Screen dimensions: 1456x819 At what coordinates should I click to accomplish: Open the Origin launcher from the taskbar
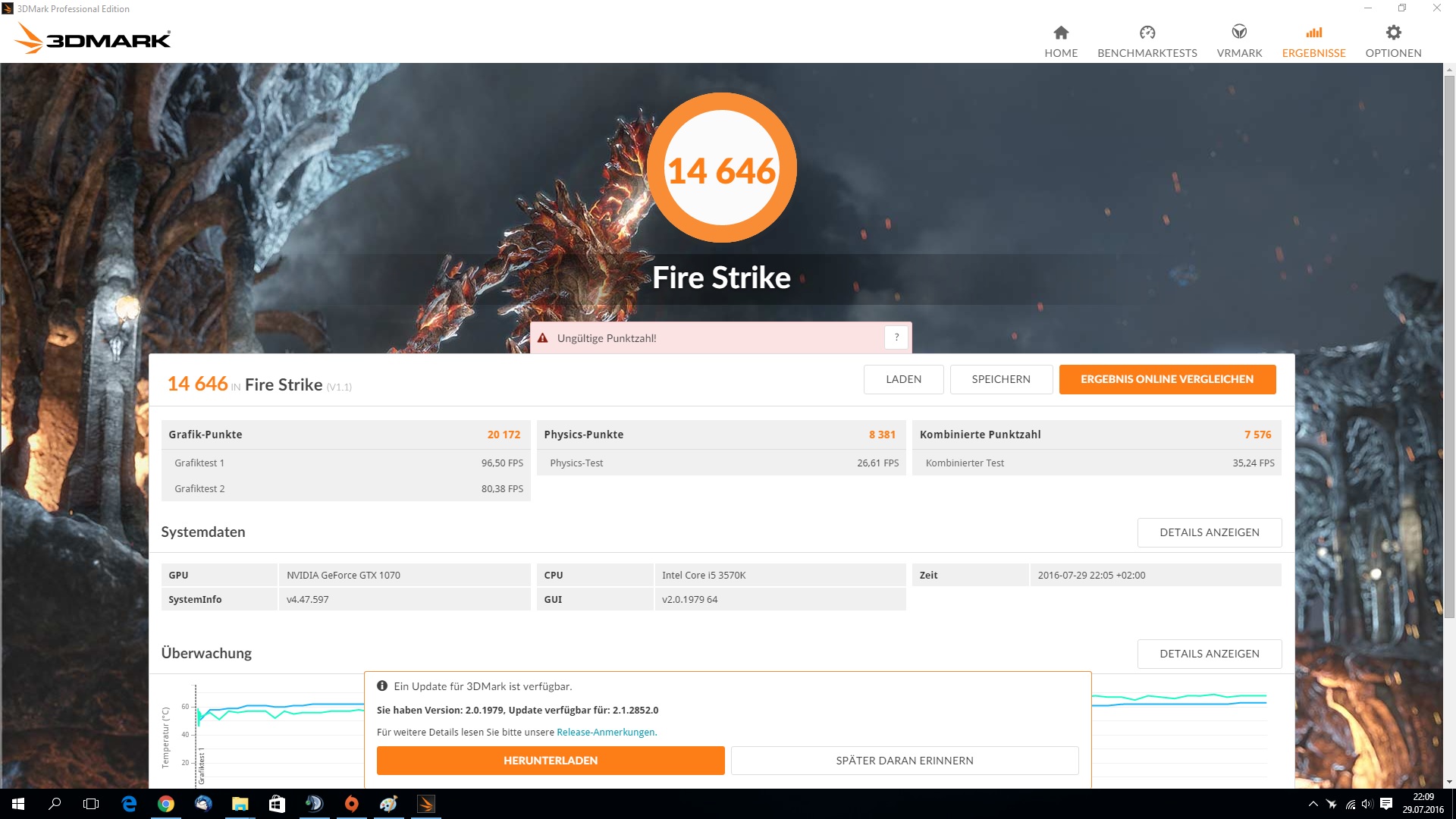(x=351, y=804)
